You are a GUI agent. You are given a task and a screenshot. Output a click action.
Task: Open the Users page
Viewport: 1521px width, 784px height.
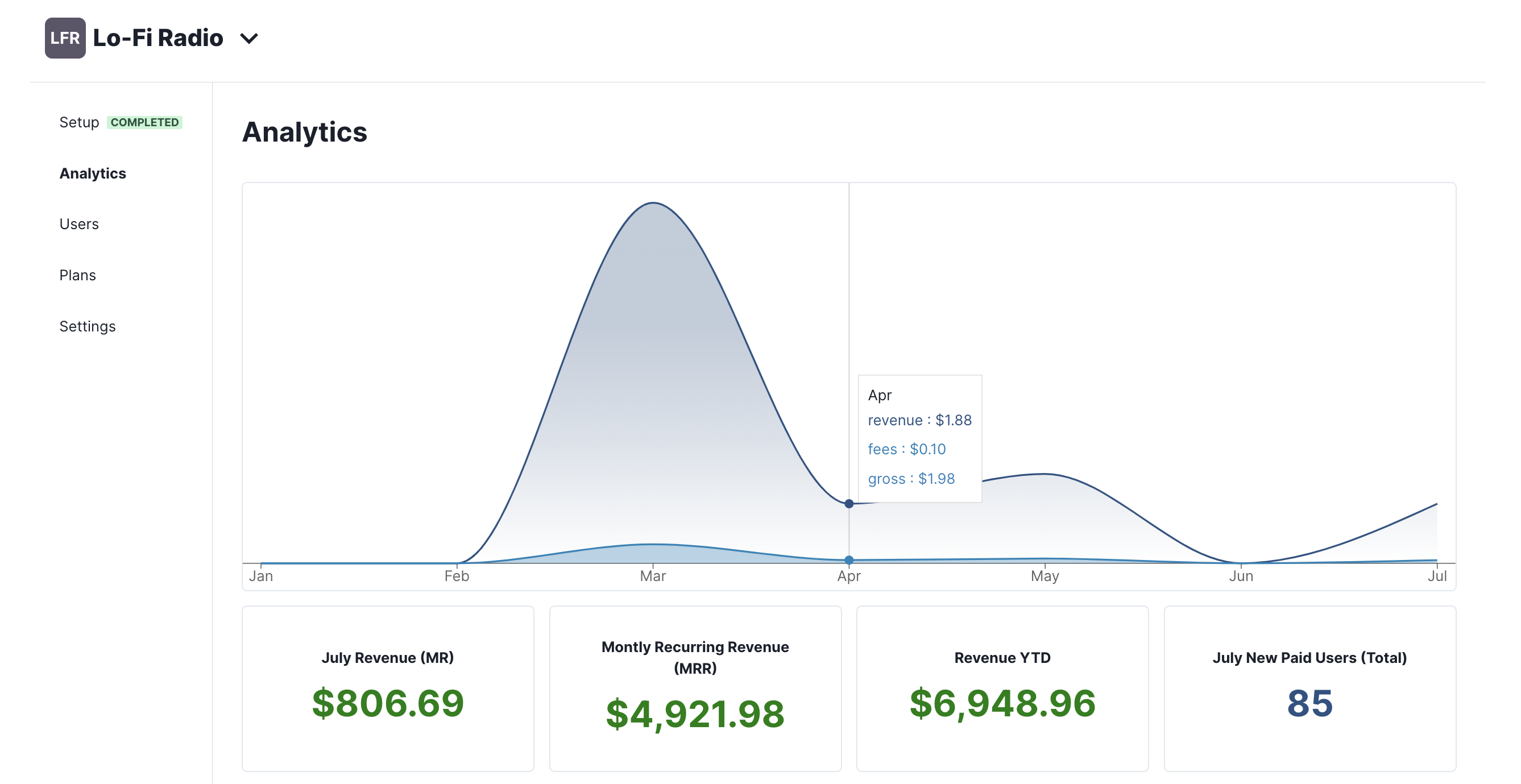(79, 225)
